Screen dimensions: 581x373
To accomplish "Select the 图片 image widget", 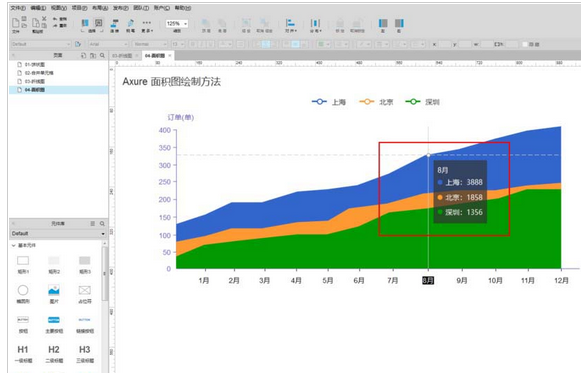I will 54,294.
